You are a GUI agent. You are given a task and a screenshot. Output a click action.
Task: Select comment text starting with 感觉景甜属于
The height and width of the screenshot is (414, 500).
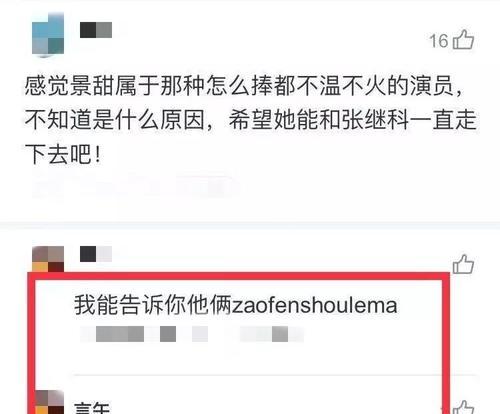(250, 120)
